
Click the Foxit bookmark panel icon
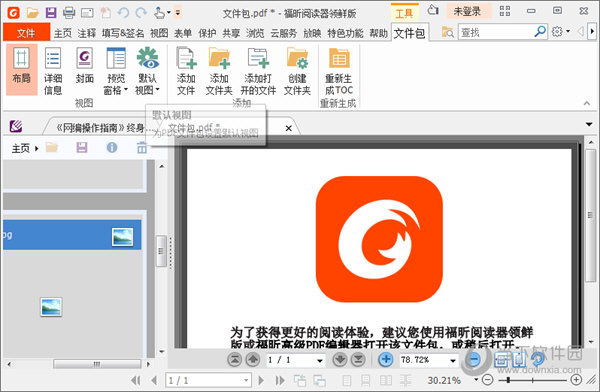16,126
